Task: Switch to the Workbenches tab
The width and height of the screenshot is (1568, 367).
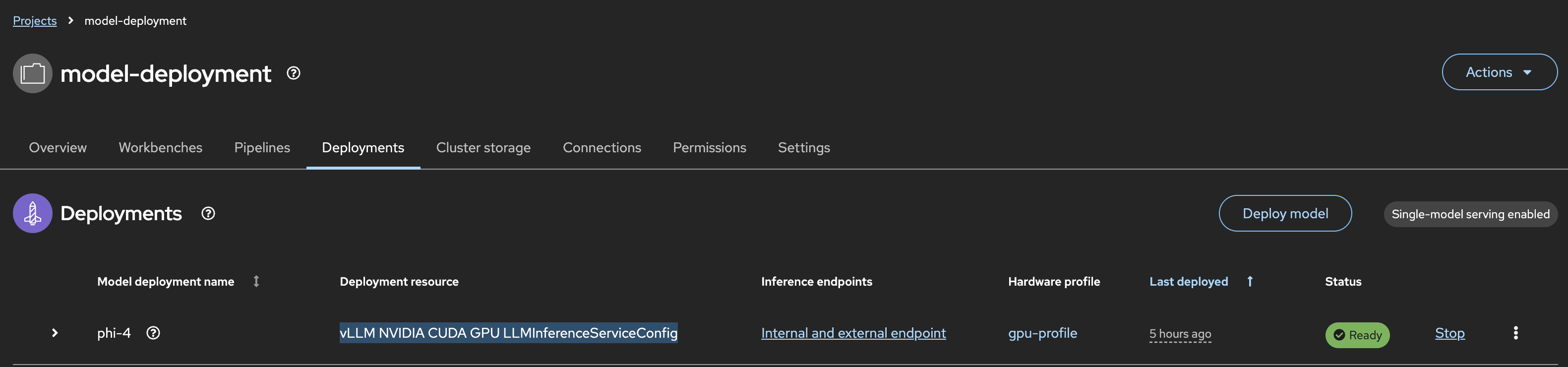Action: click(160, 147)
